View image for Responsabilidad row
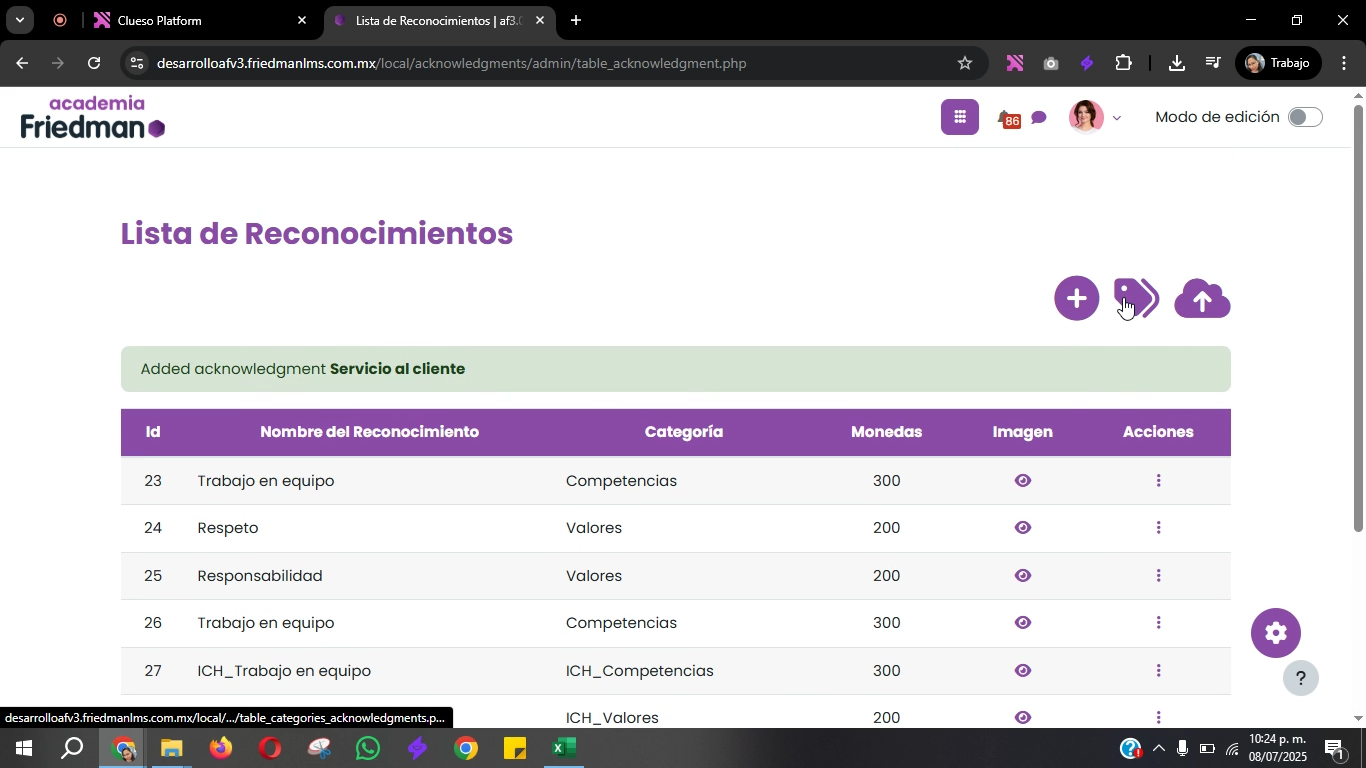 [x=1022, y=576]
